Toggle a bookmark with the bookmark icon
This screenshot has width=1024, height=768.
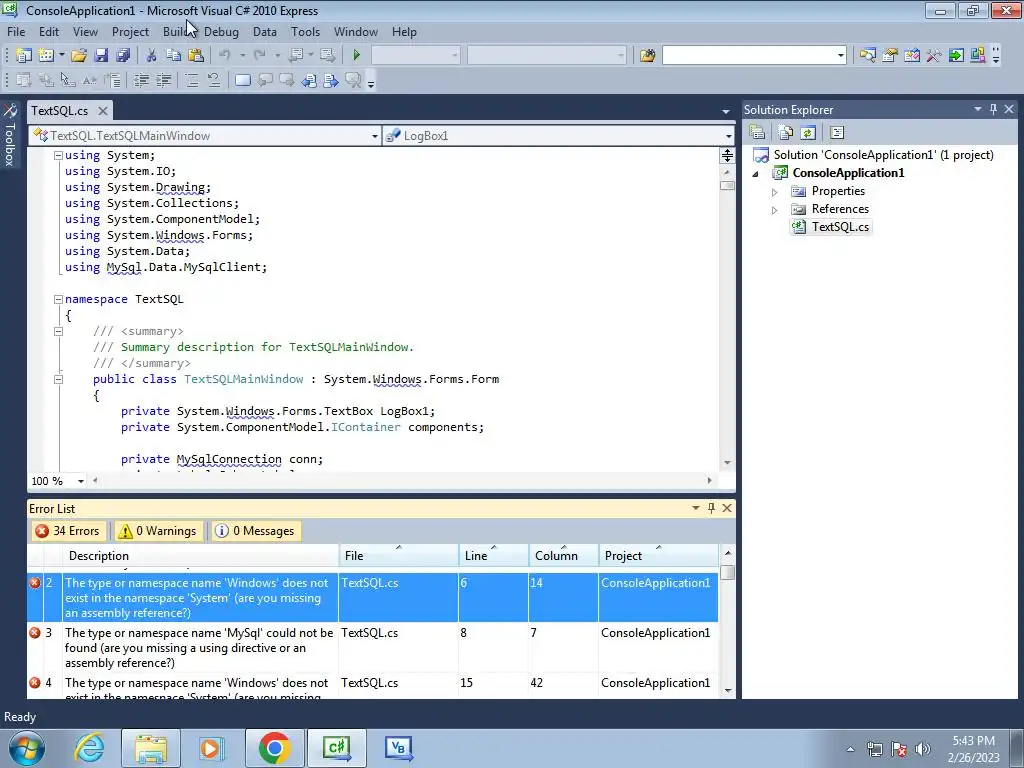coord(242,80)
